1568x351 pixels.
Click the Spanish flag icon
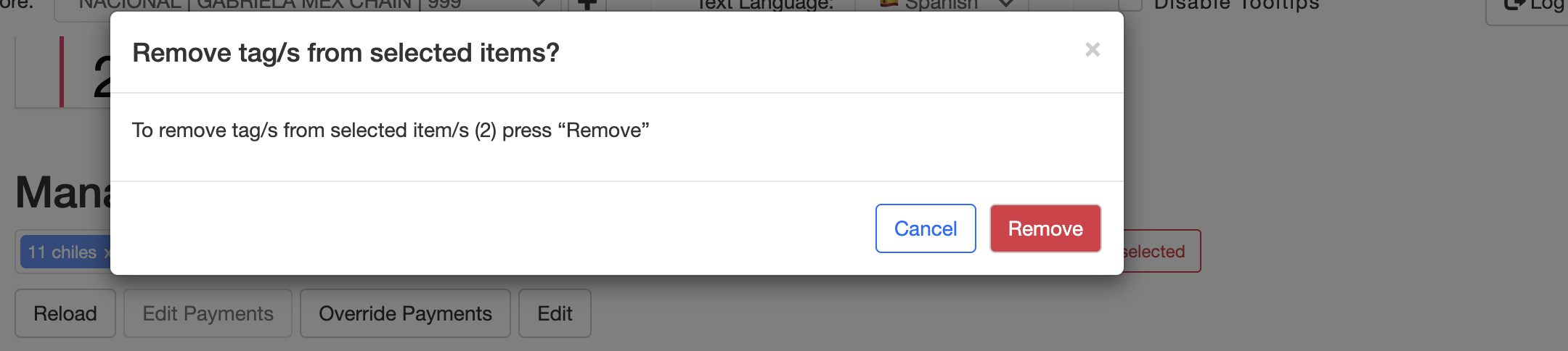pyautogui.click(x=889, y=3)
